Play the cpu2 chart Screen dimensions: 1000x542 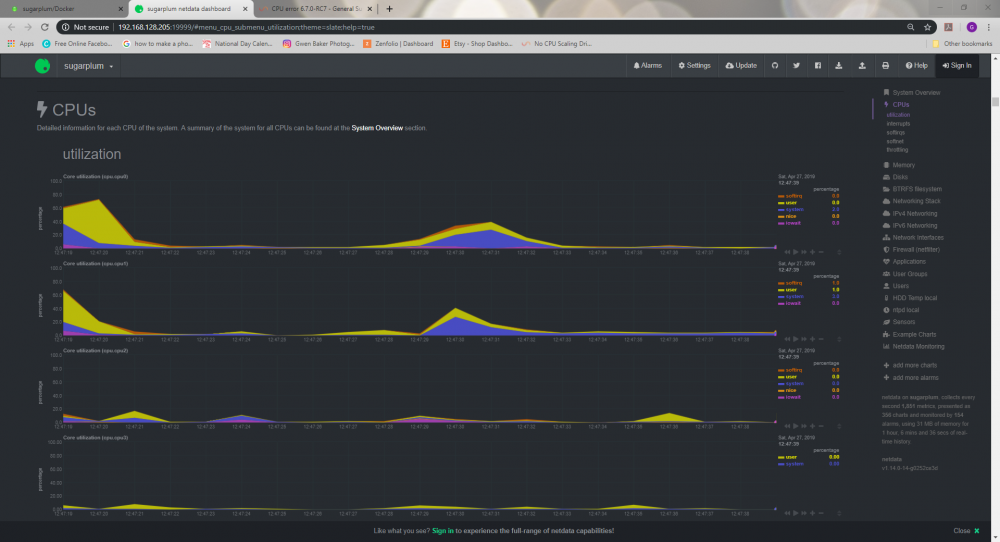click(795, 426)
